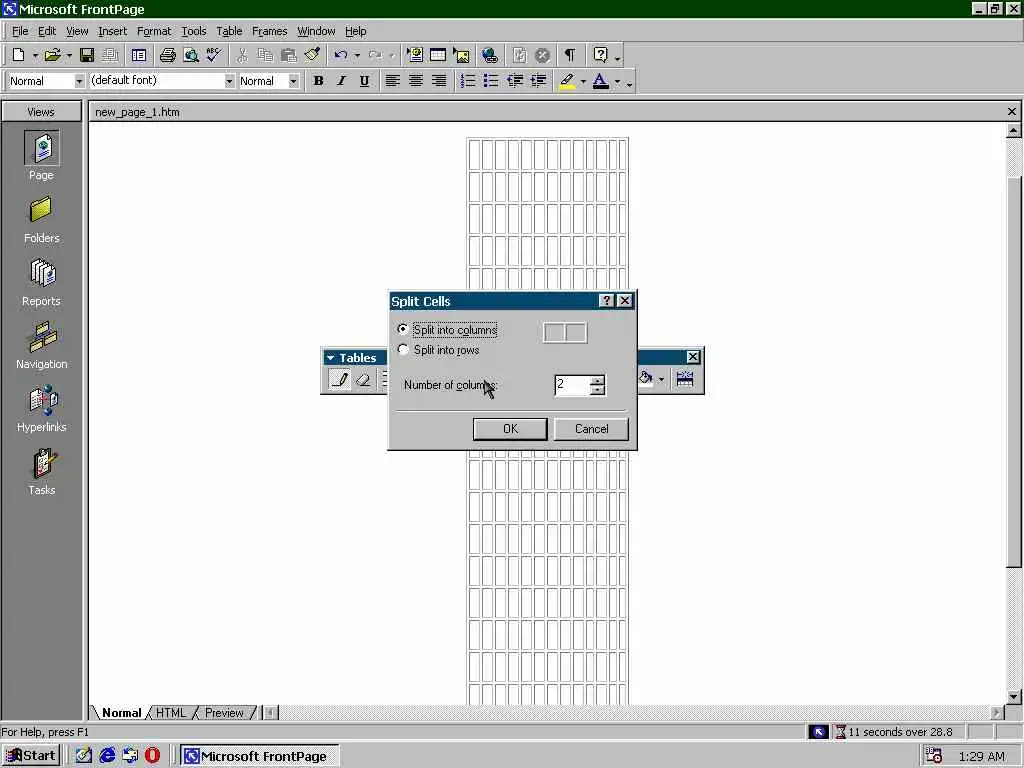Toggle Underline formatting

click(x=364, y=81)
